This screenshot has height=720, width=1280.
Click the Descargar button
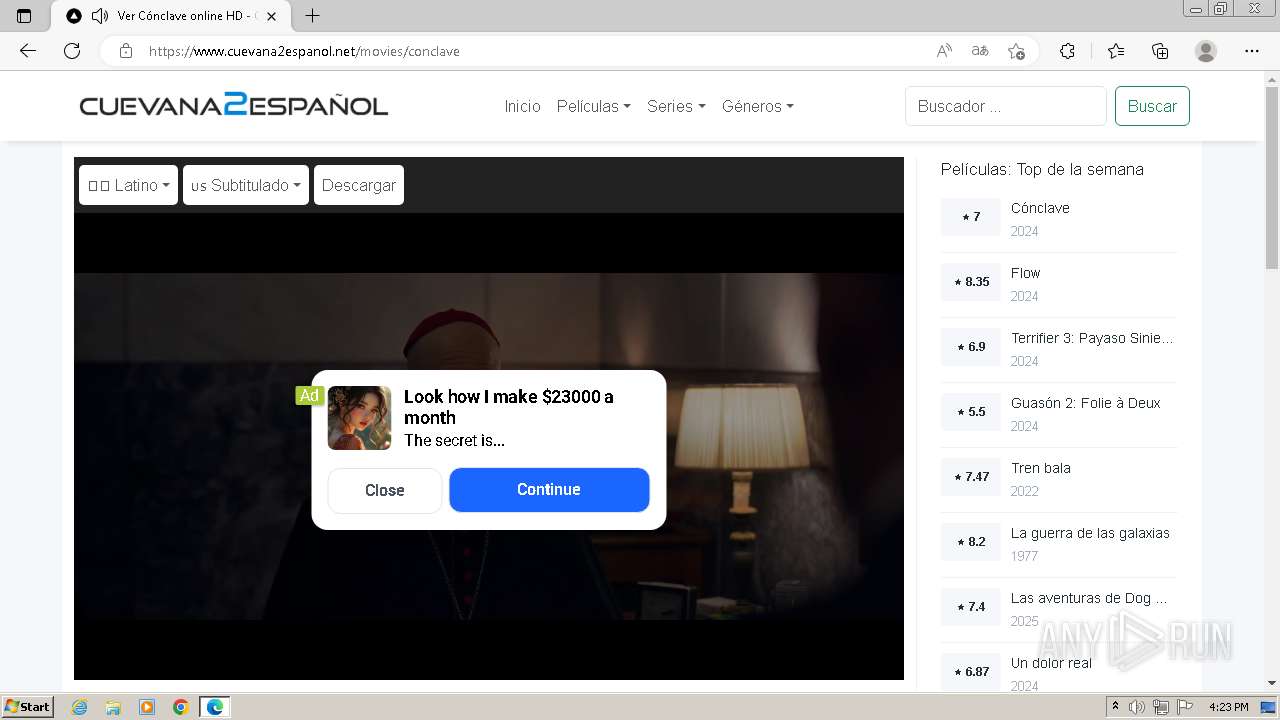[x=359, y=185]
